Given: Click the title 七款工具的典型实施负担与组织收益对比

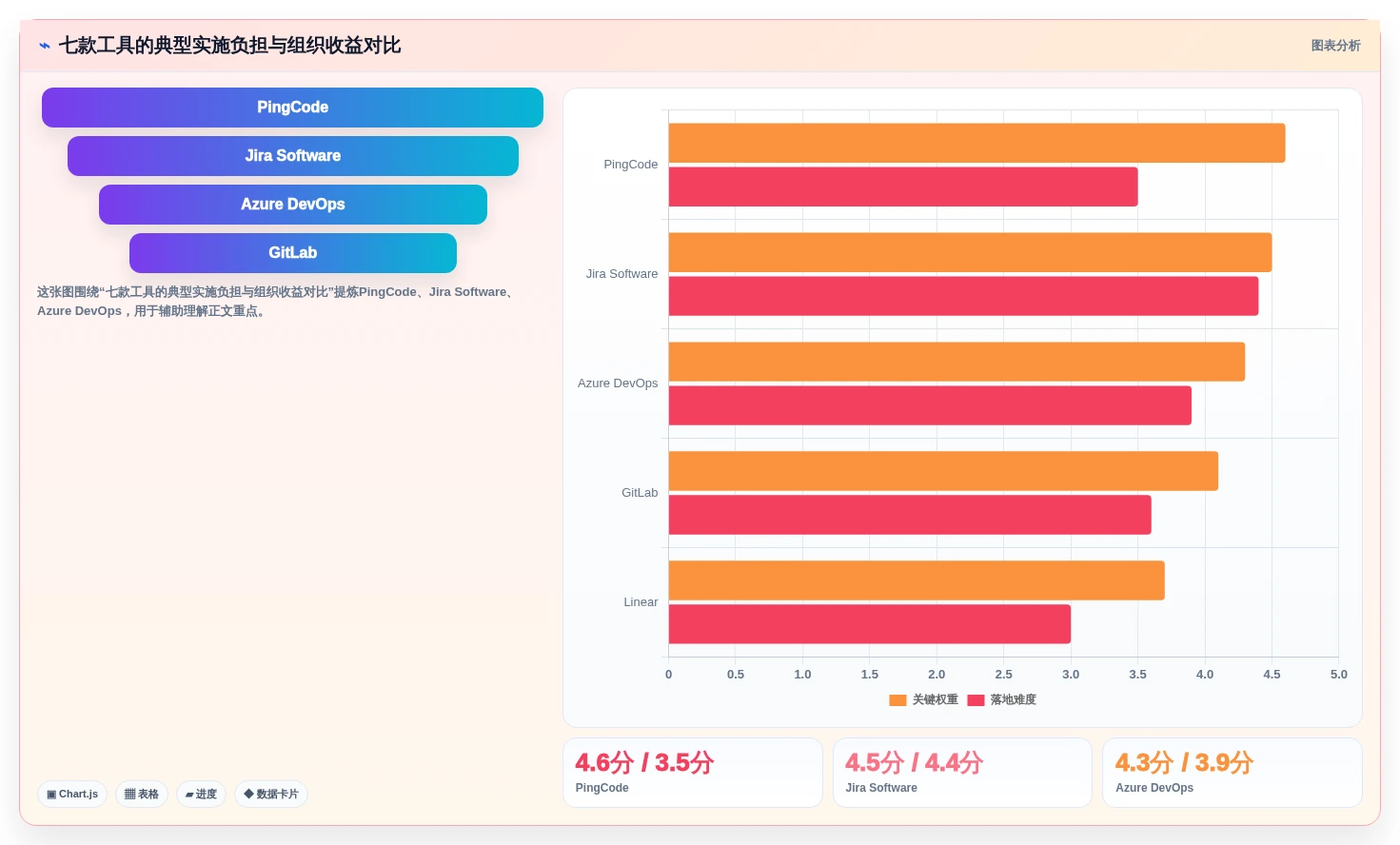Looking at the screenshot, I should tap(229, 46).
